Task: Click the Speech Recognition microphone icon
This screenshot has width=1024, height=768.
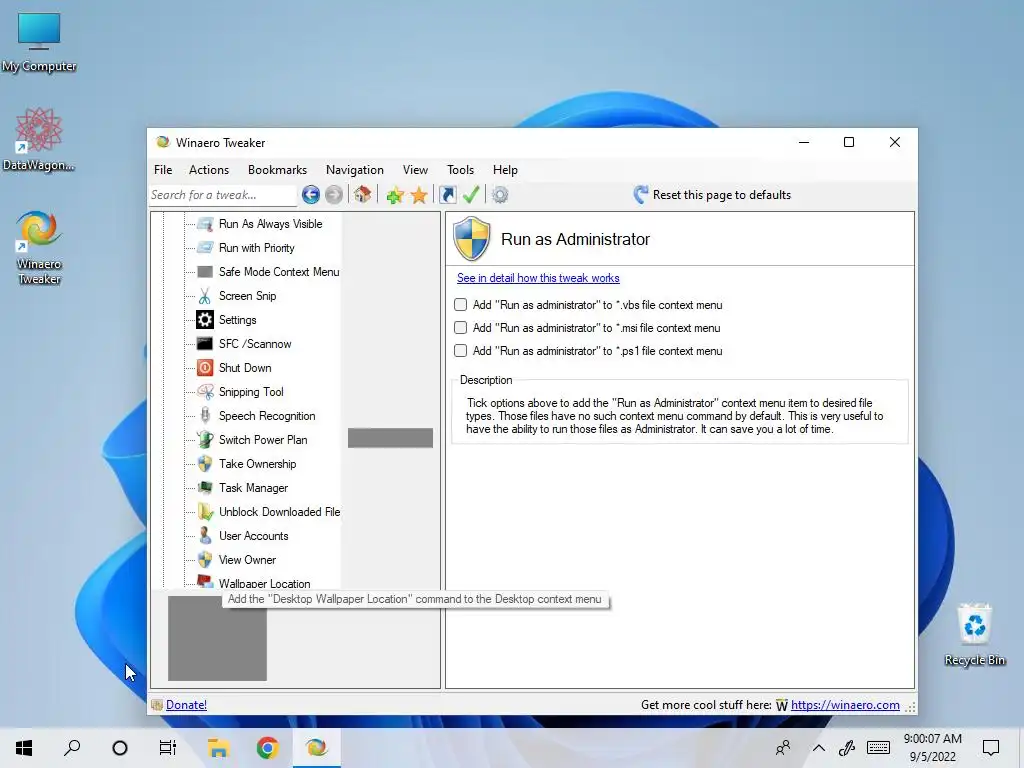Action: 205,416
